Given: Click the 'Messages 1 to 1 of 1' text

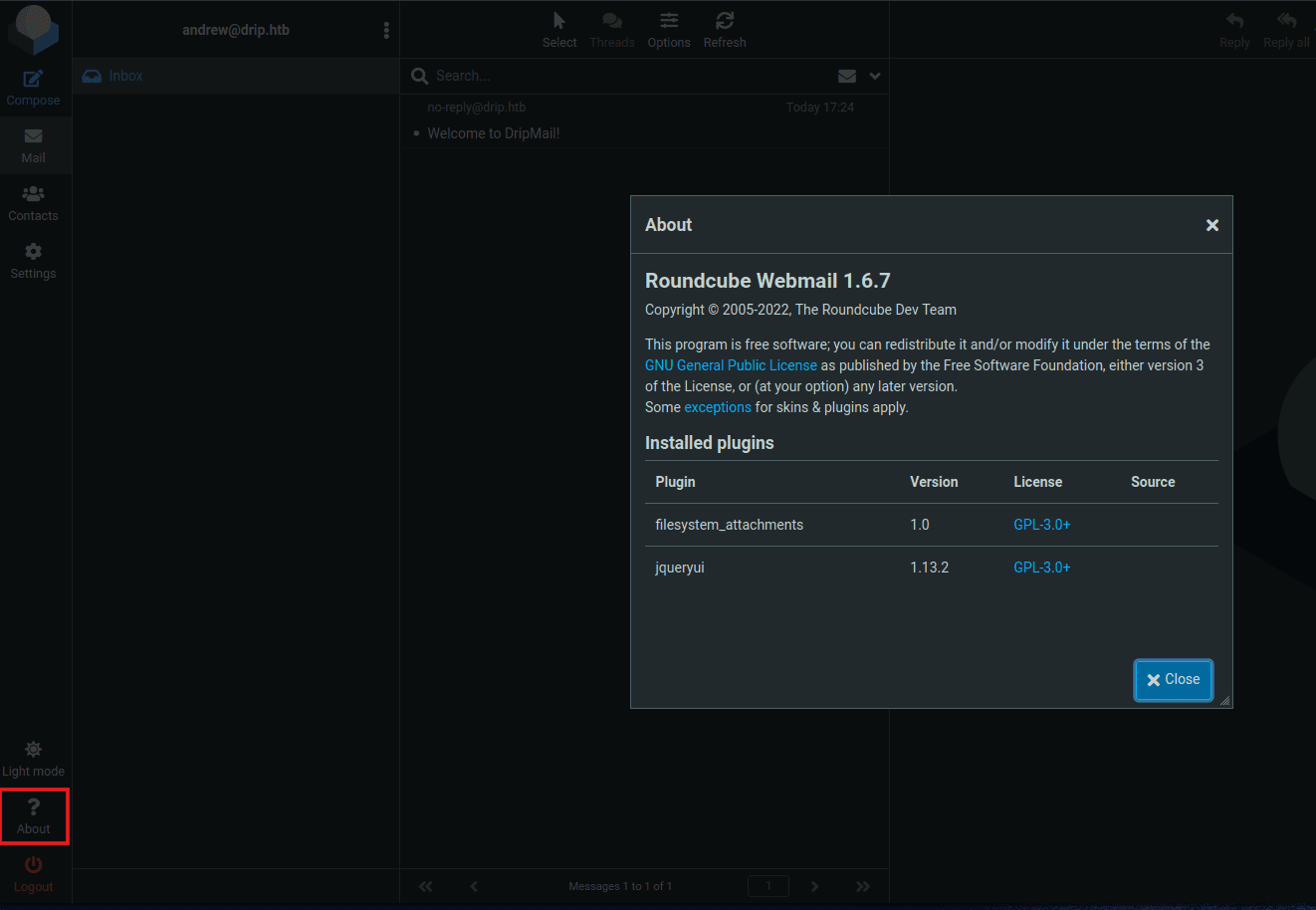Looking at the screenshot, I should tap(620, 886).
